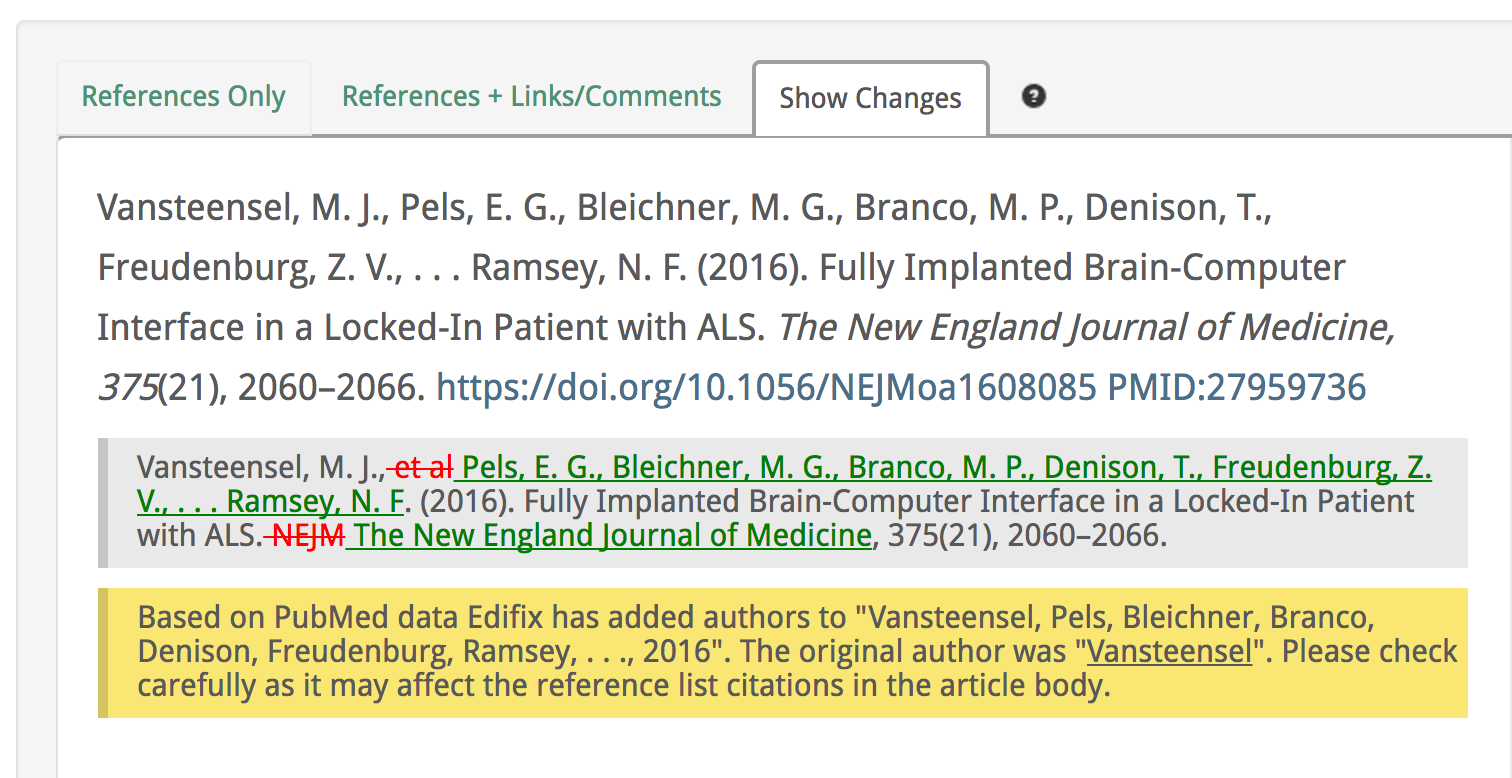1512x778 pixels.
Task: Click the italic volume number 375
Action: [127, 387]
